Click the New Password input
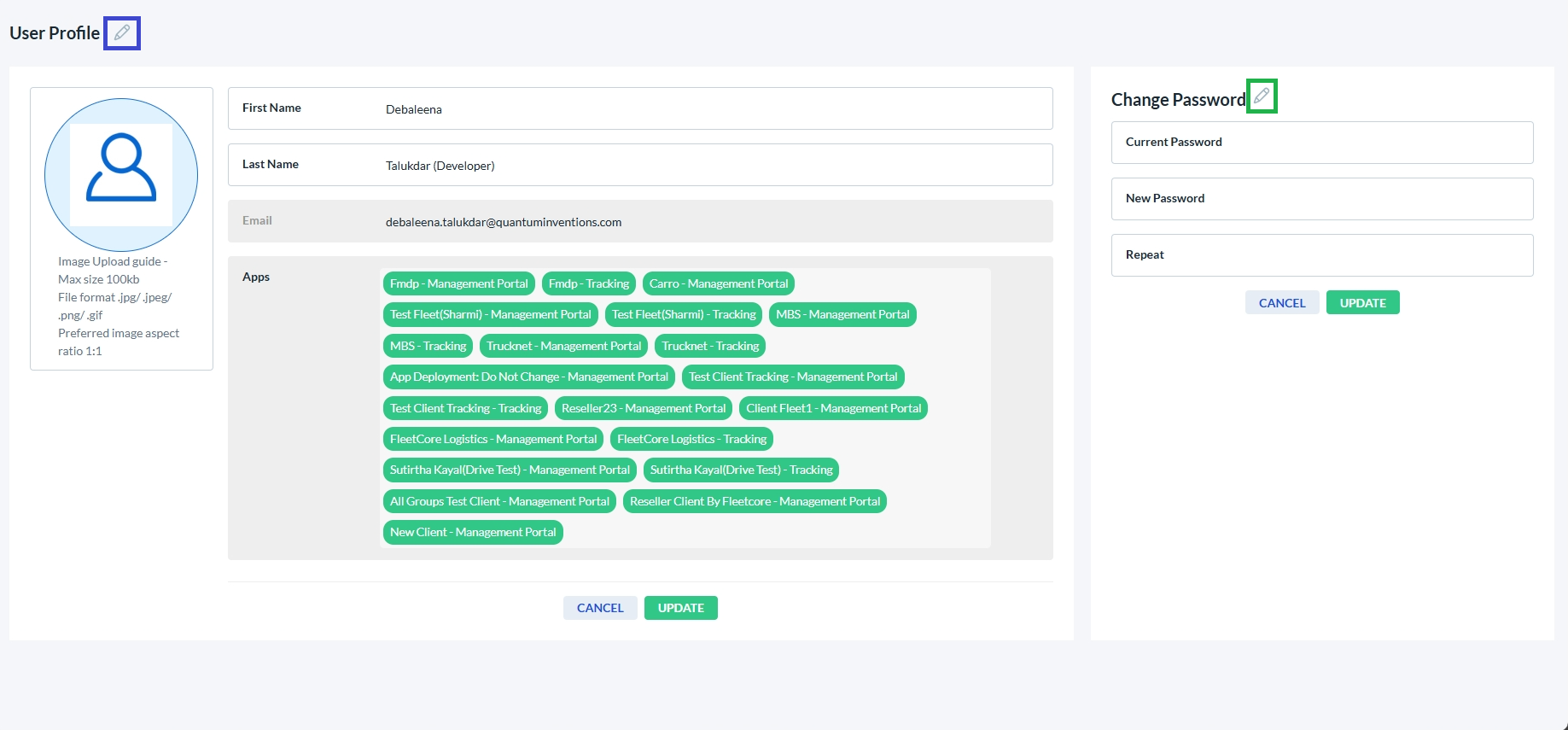The width and height of the screenshot is (1568, 730). click(x=1321, y=199)
